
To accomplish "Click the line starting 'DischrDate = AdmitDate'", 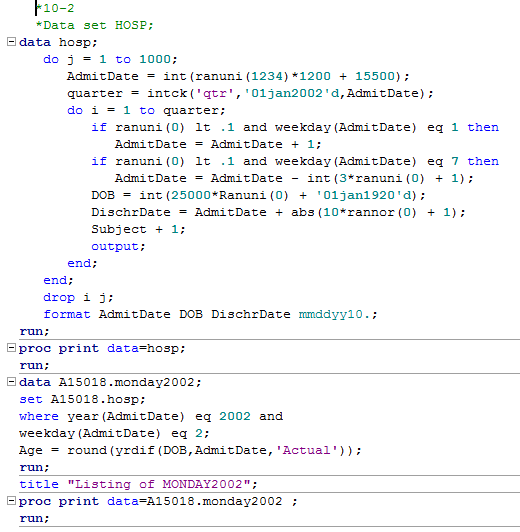I will [x=278, y=212].
